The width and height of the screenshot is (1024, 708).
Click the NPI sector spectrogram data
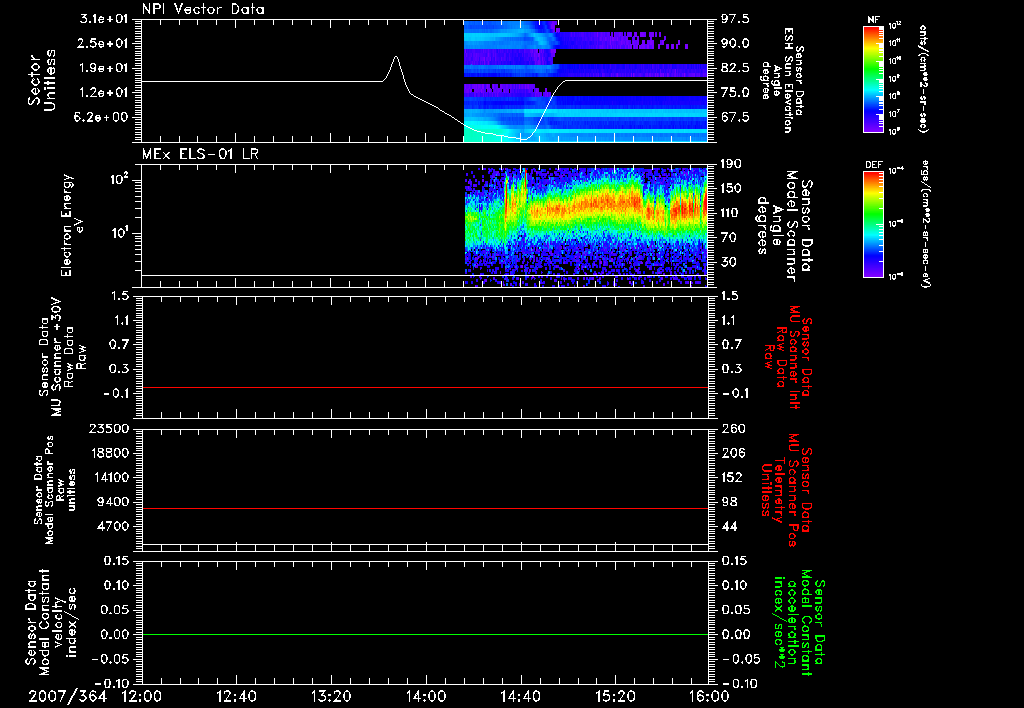tap(586, 80)
